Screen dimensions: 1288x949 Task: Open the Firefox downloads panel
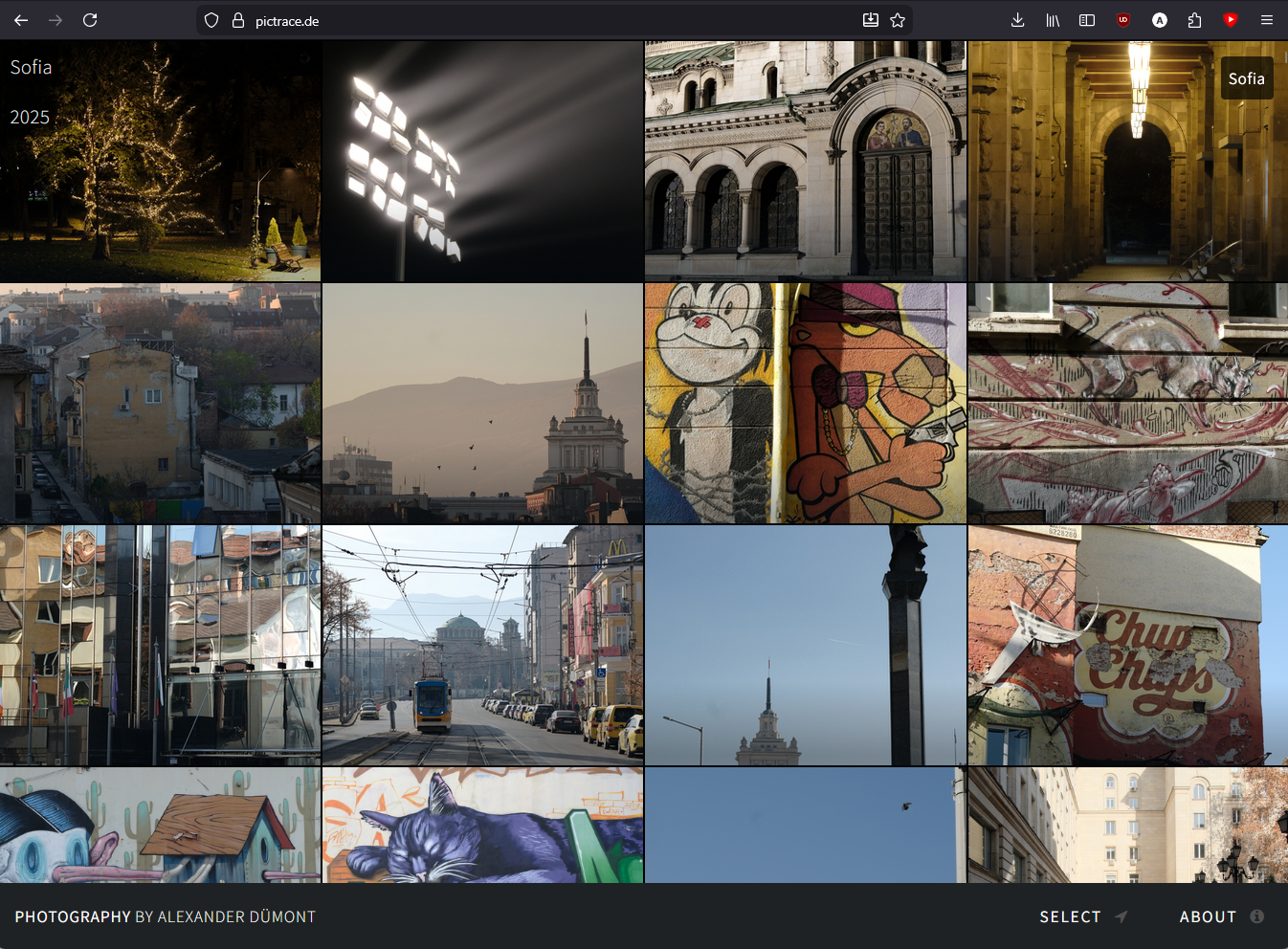tap(1017, 20)
